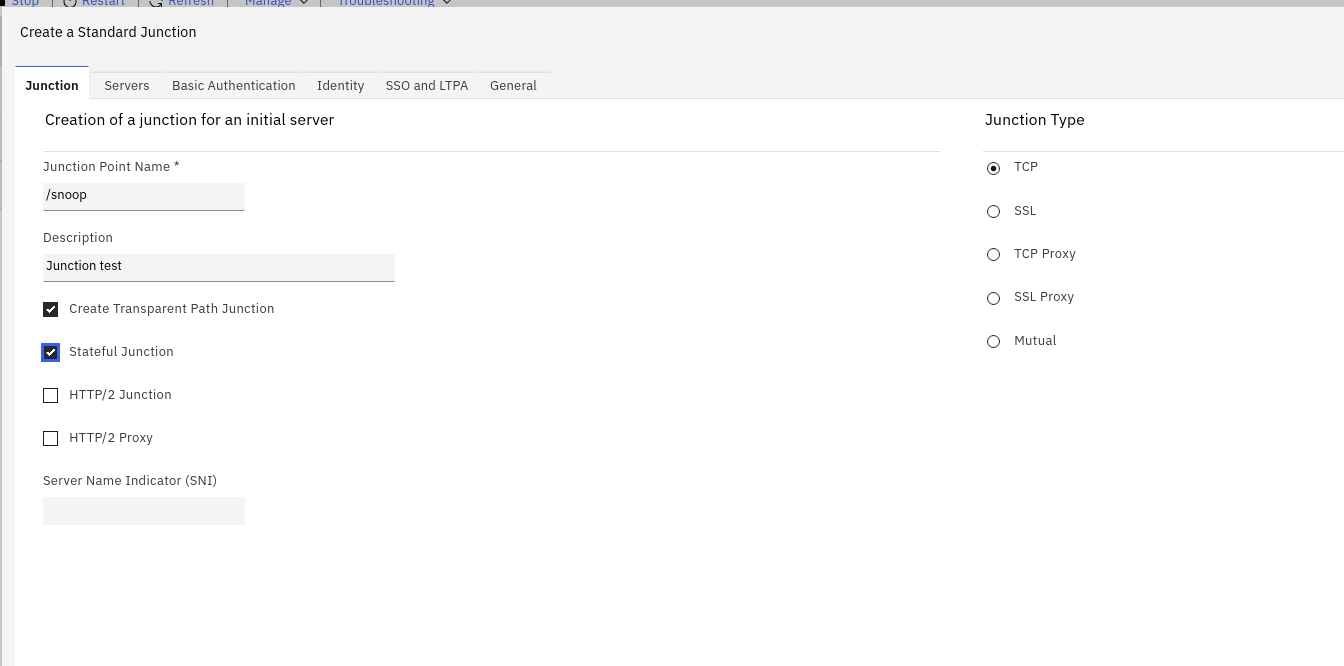Click the Junction Point Name field
This screenshot has height=666, width=1344.
[x=144, y=195]
